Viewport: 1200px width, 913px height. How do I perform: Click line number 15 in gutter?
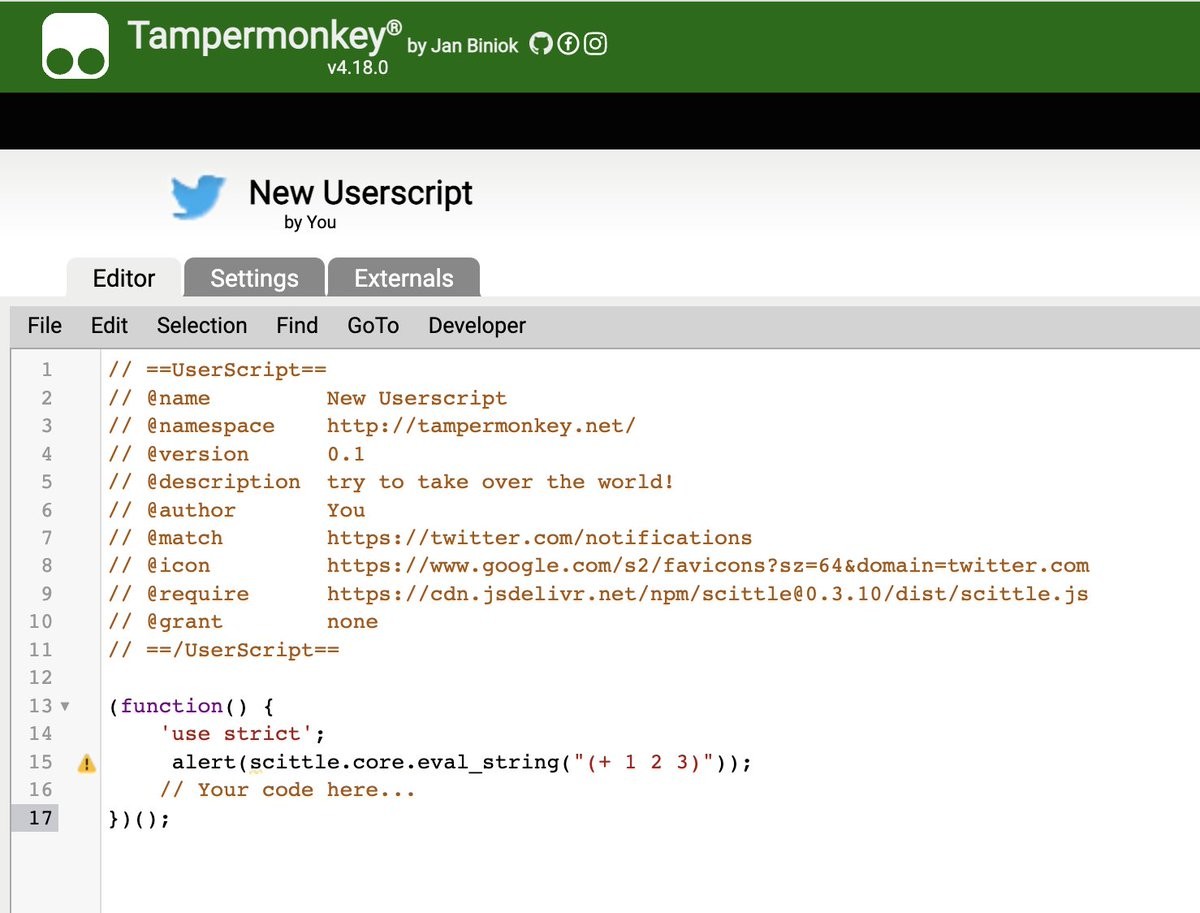pos(40,762)
